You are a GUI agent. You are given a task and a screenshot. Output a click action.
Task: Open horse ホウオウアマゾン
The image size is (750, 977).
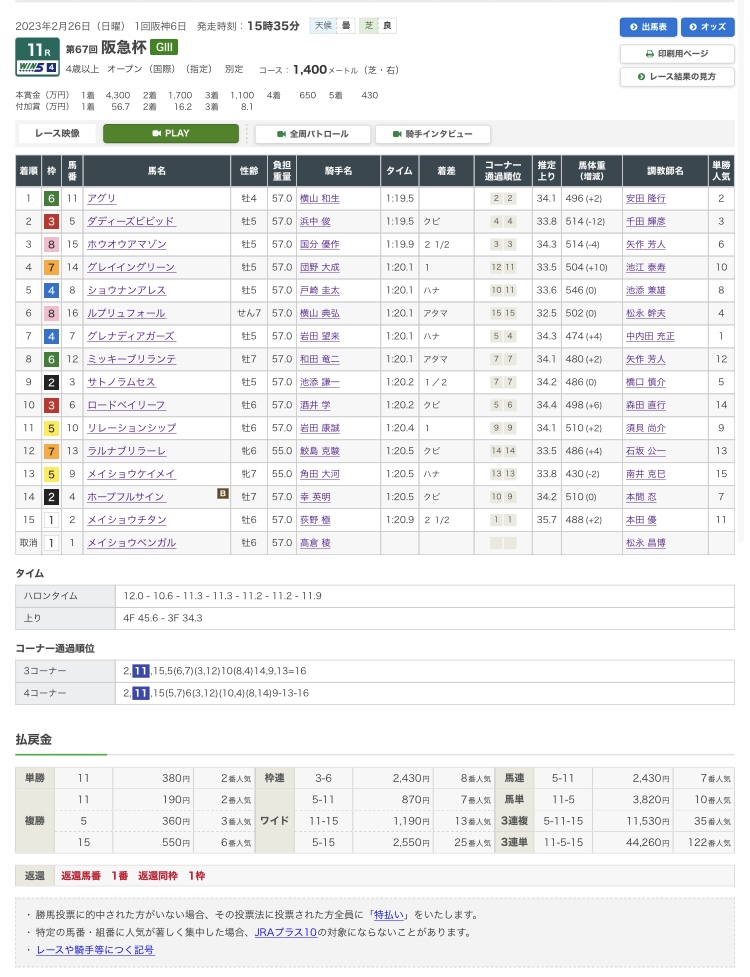coord(127,244)
